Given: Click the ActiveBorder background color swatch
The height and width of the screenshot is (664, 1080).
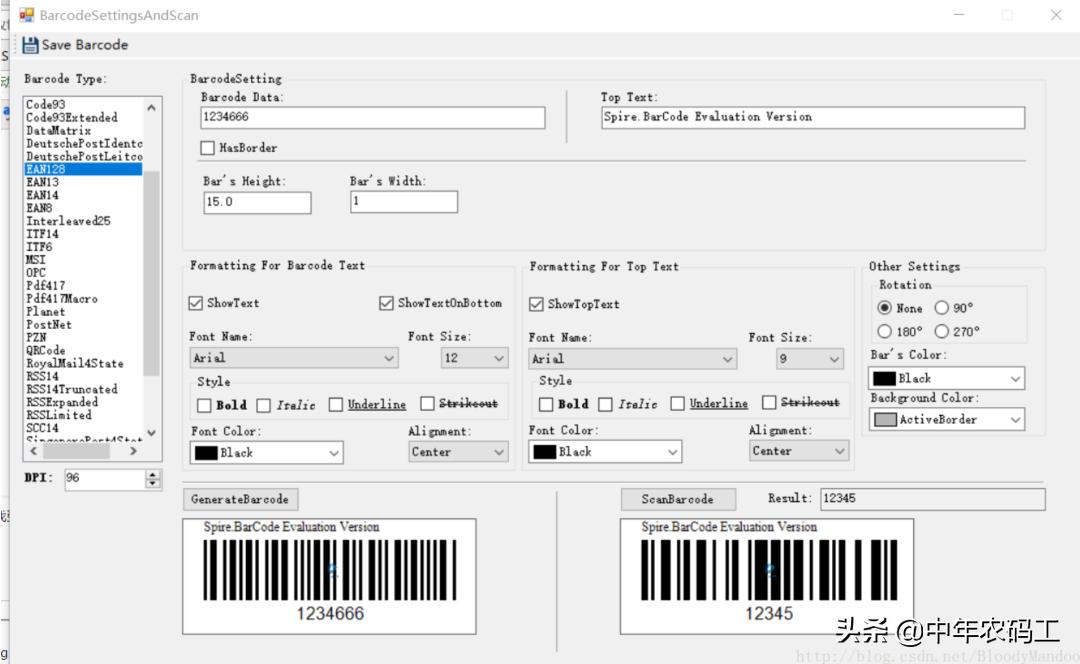Looking at the screenshot, I should (885, 420).
